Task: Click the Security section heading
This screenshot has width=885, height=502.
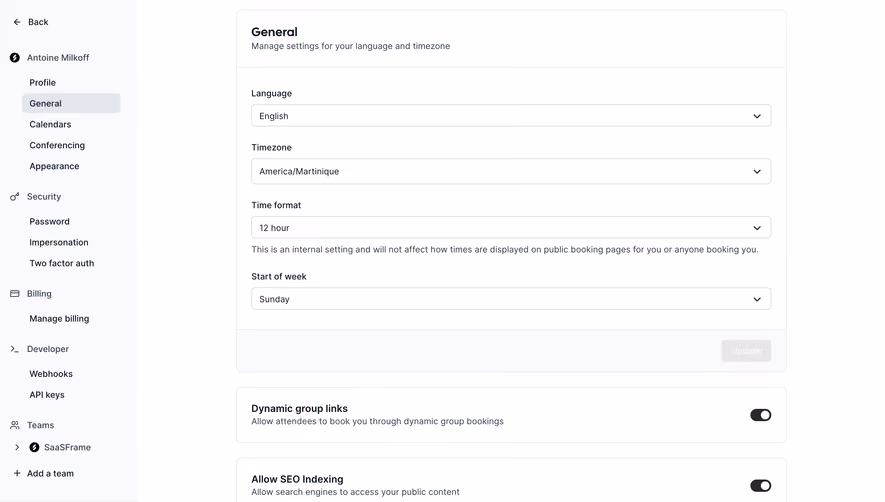Action: [44, 197]
